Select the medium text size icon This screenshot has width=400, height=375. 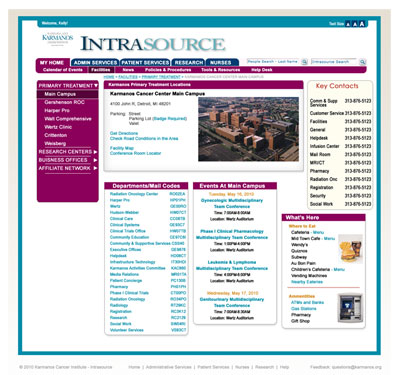pyautogui.click(x=355, y=24)
